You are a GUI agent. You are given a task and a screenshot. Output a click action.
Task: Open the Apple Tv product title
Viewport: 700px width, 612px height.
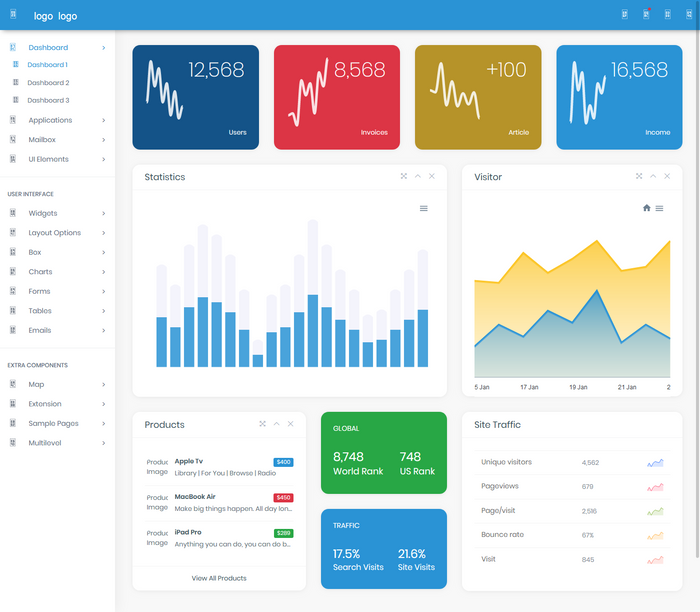pyautogui.click(x=188, y=461)
